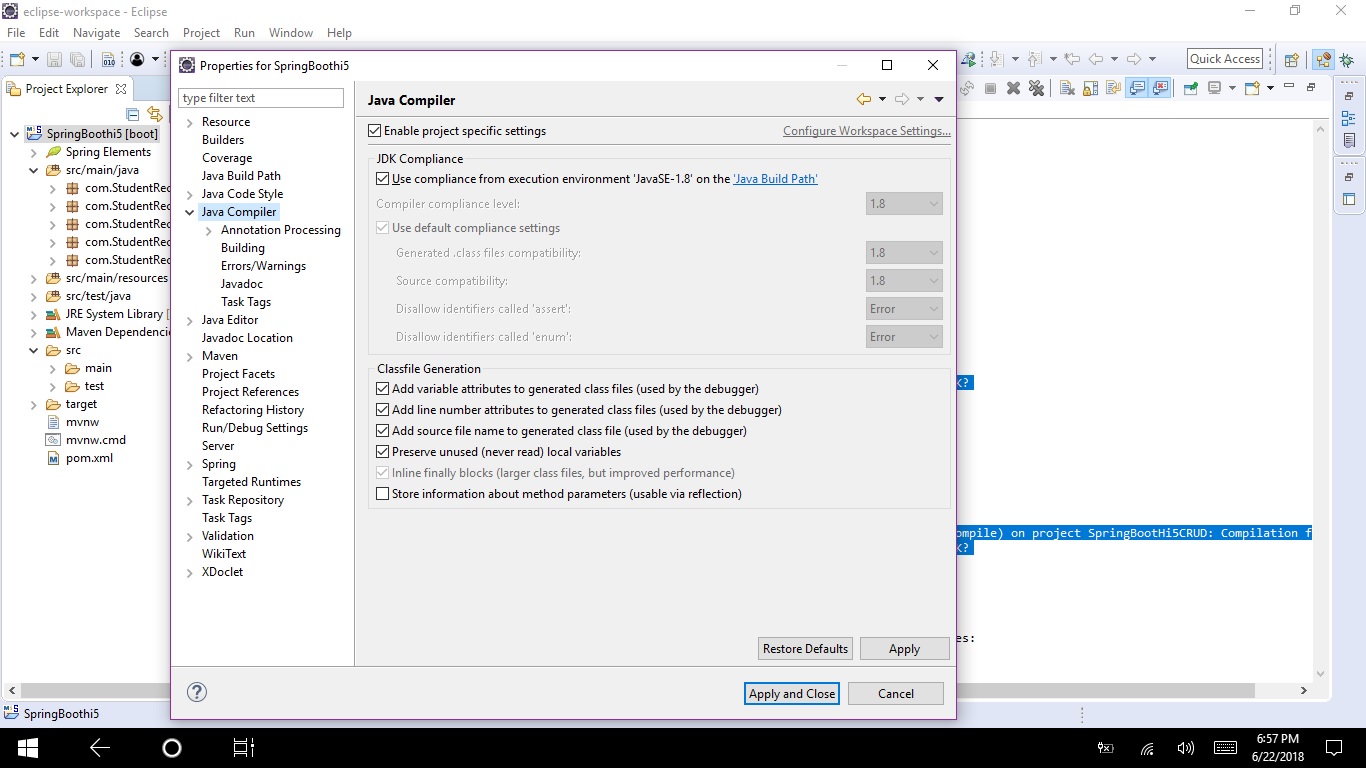
Task: Toggle Preserve unused local variables checkbox
Action: [x=382, y=452]
